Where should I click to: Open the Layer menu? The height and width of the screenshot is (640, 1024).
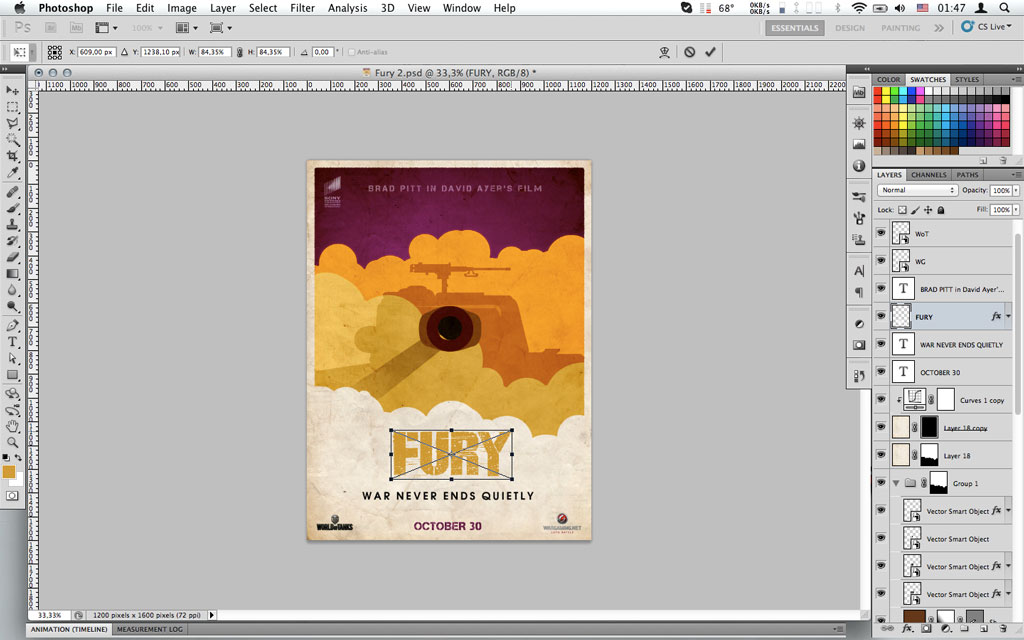223,8
